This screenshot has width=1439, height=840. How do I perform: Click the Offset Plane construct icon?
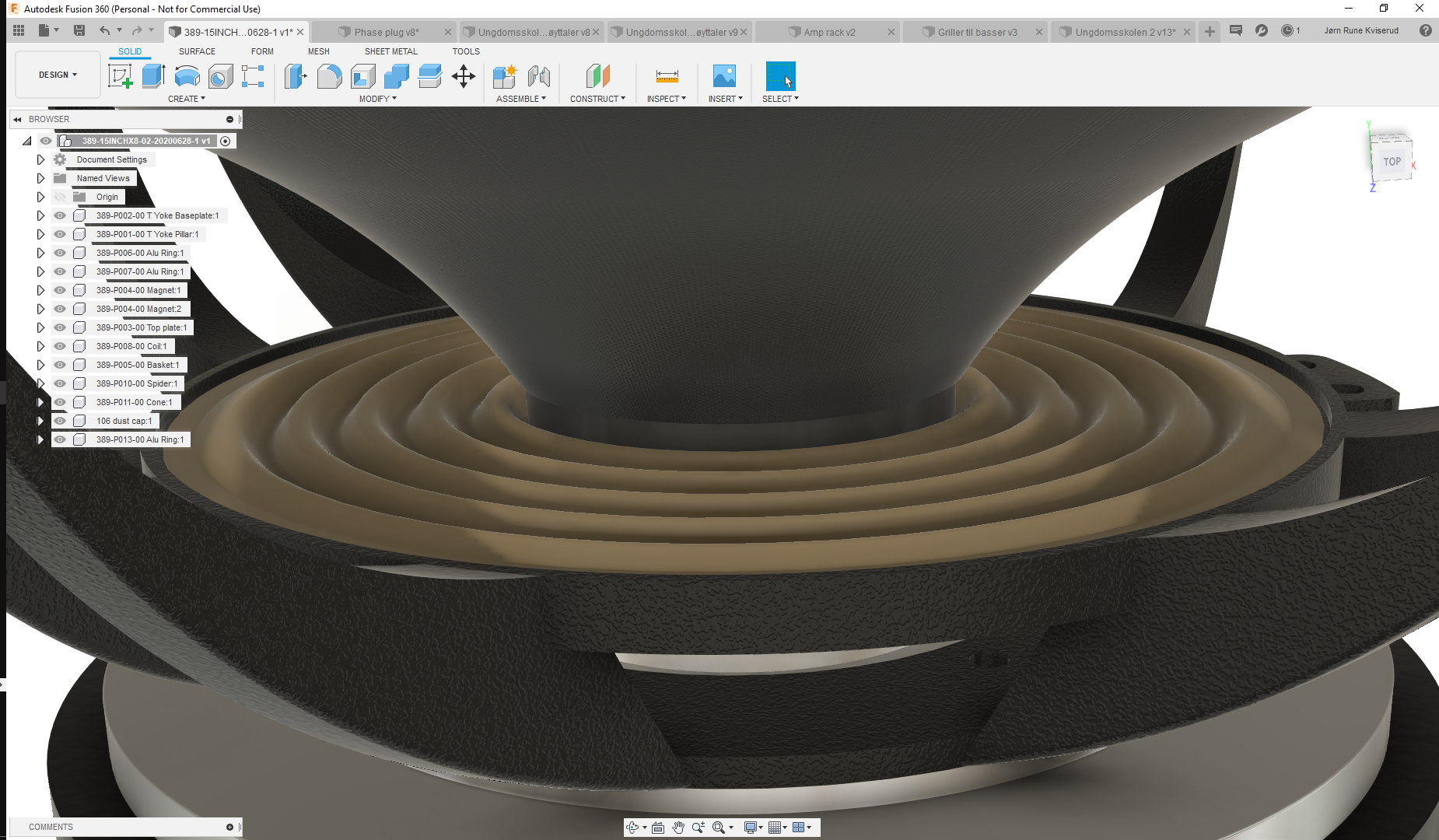[597, 76]
